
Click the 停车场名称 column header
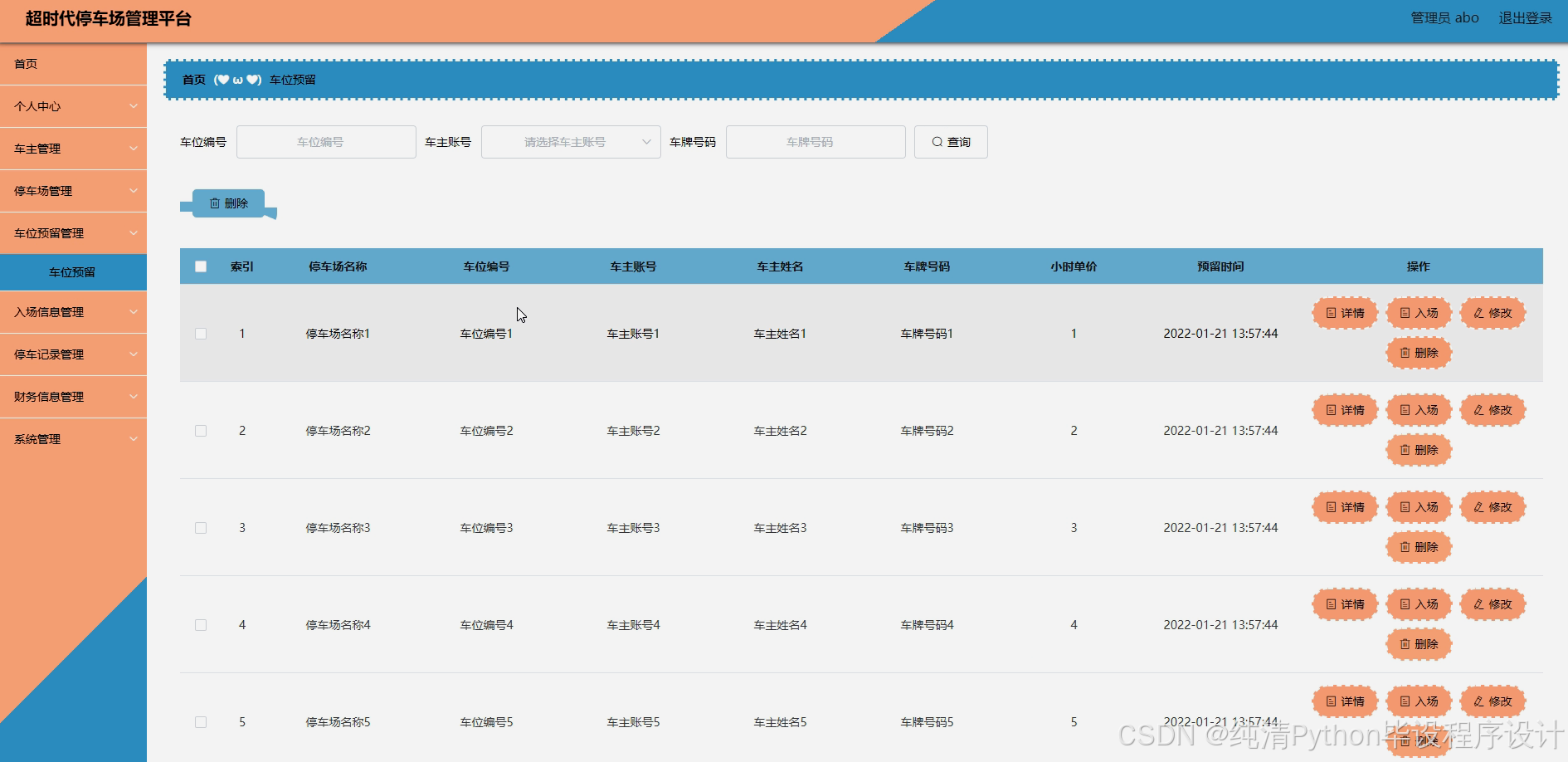coord(338,266)
